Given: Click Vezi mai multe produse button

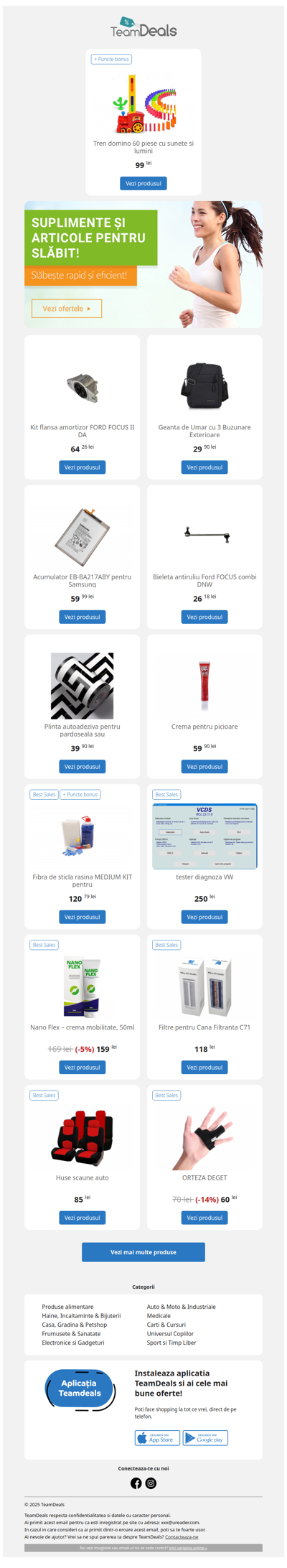Looking at the screenshot, I should click(x=143, y=1251).
